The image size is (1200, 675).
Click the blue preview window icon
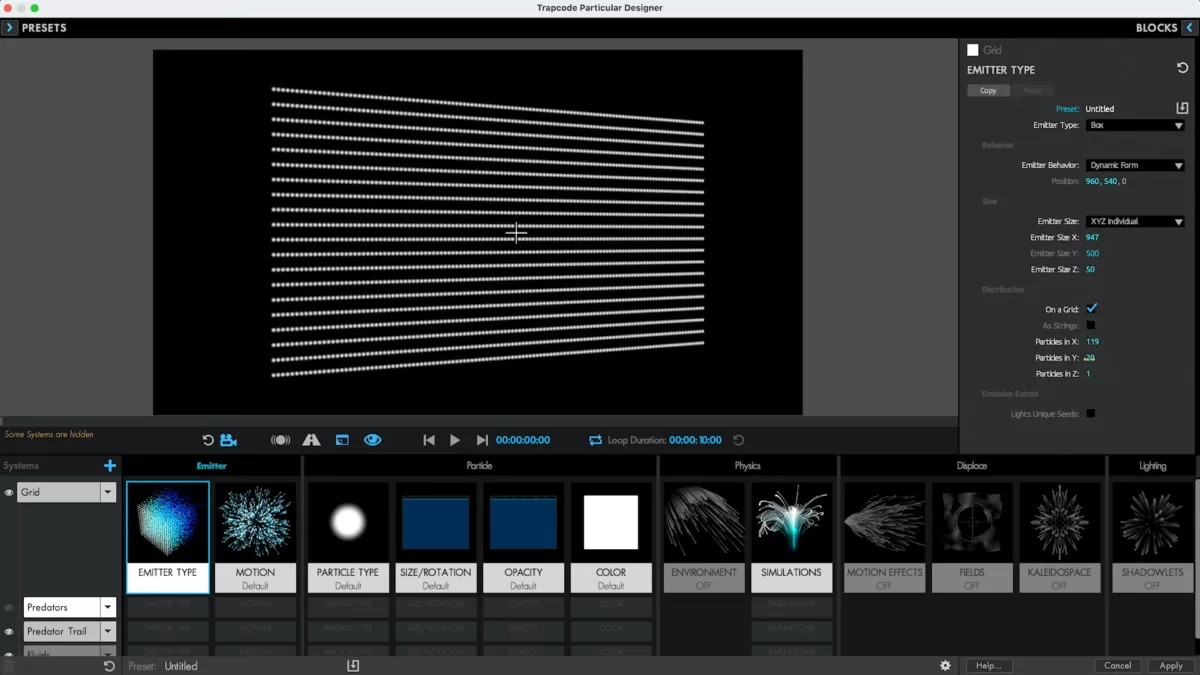342,440
